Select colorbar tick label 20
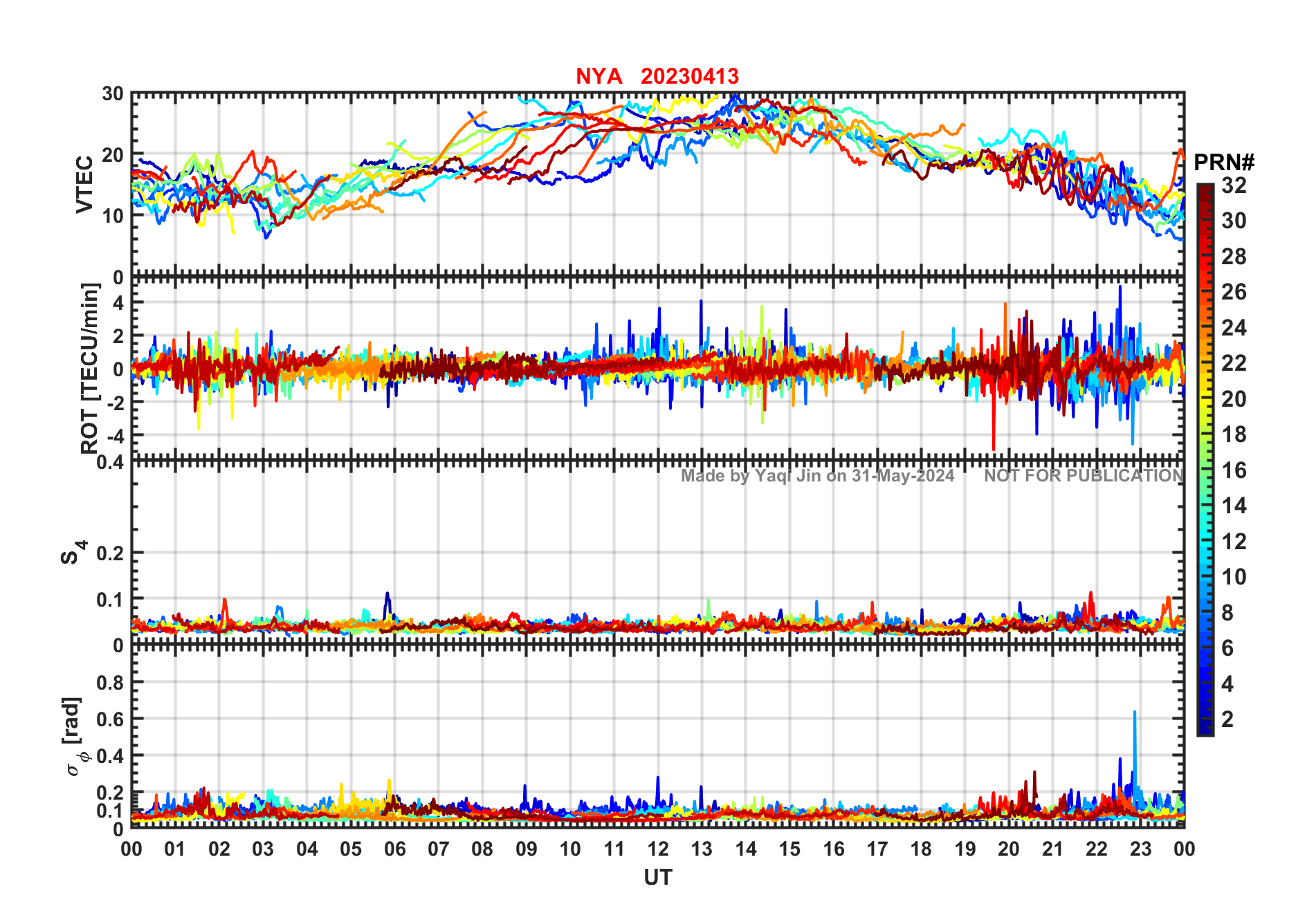1316x920 pixels. click(x=1234, y=399)
